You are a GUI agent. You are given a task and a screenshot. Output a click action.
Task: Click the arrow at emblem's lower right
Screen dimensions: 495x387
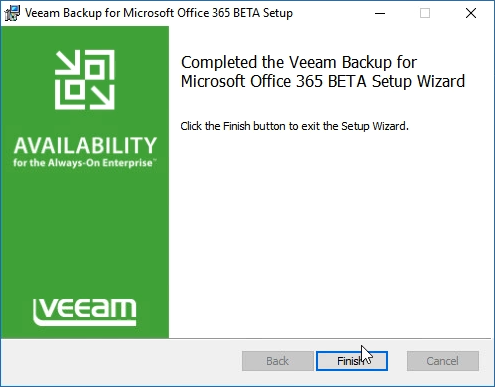[x=102, y=97]
